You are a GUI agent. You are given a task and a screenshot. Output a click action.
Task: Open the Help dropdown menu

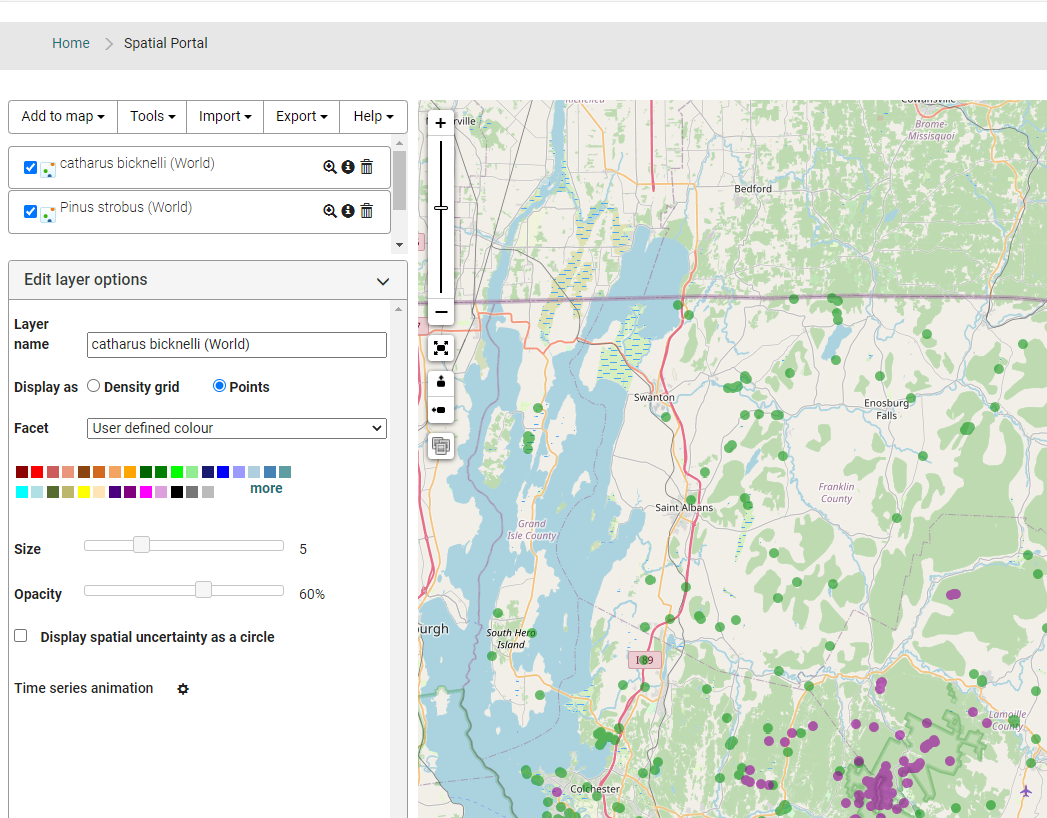tap(373, 117)
